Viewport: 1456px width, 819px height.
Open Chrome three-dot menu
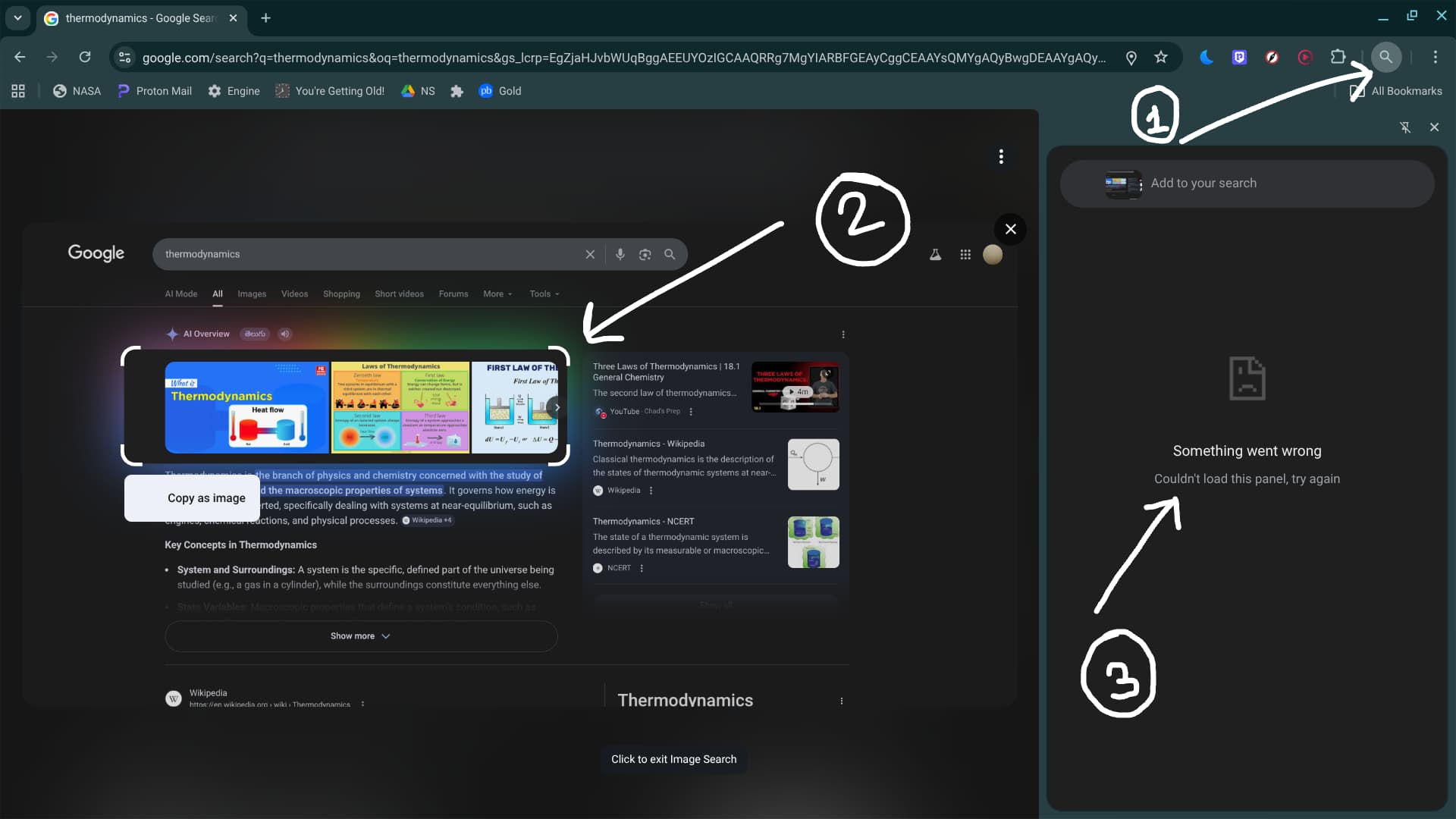1435,57
